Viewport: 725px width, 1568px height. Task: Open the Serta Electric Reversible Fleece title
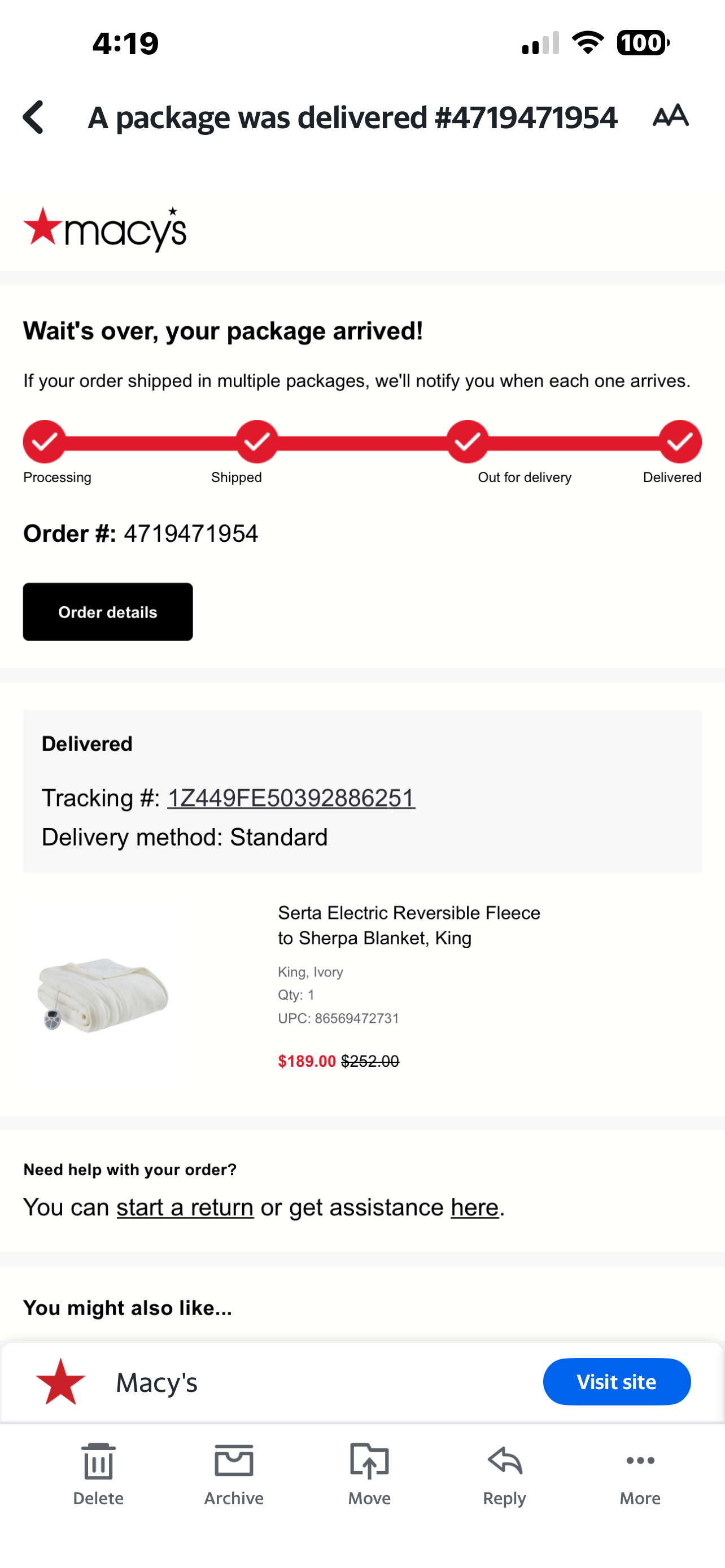click(409, 925)
